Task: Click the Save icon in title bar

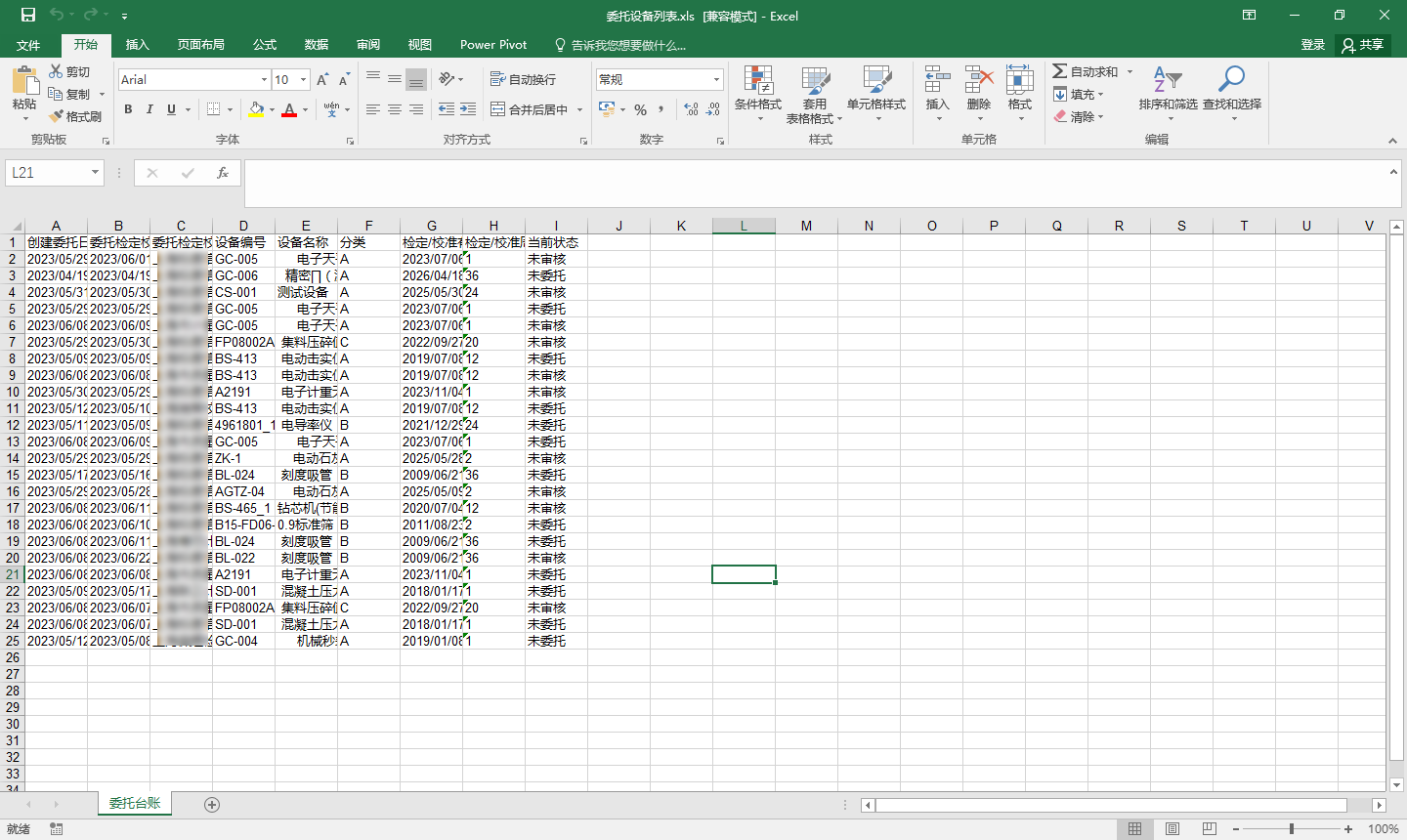Action: click(28, 15)
